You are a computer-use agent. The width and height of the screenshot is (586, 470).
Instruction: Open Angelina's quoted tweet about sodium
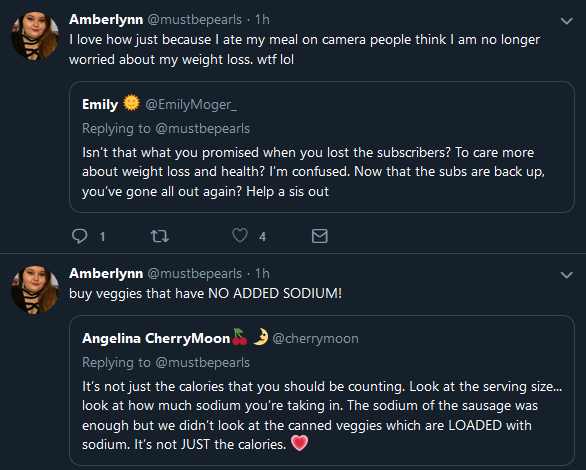322,390
